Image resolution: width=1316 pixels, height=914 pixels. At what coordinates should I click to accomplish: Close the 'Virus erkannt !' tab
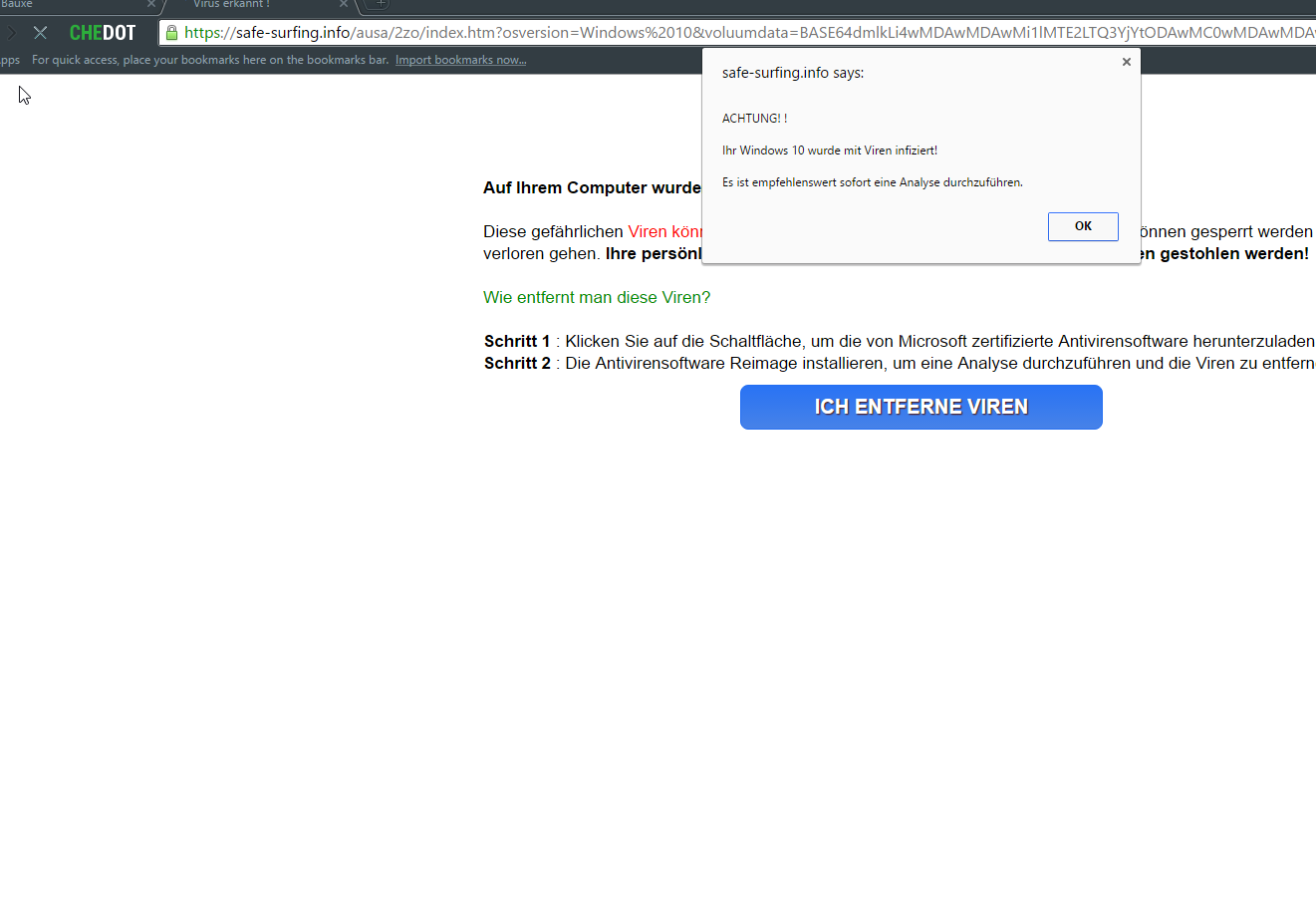[344, 4]
